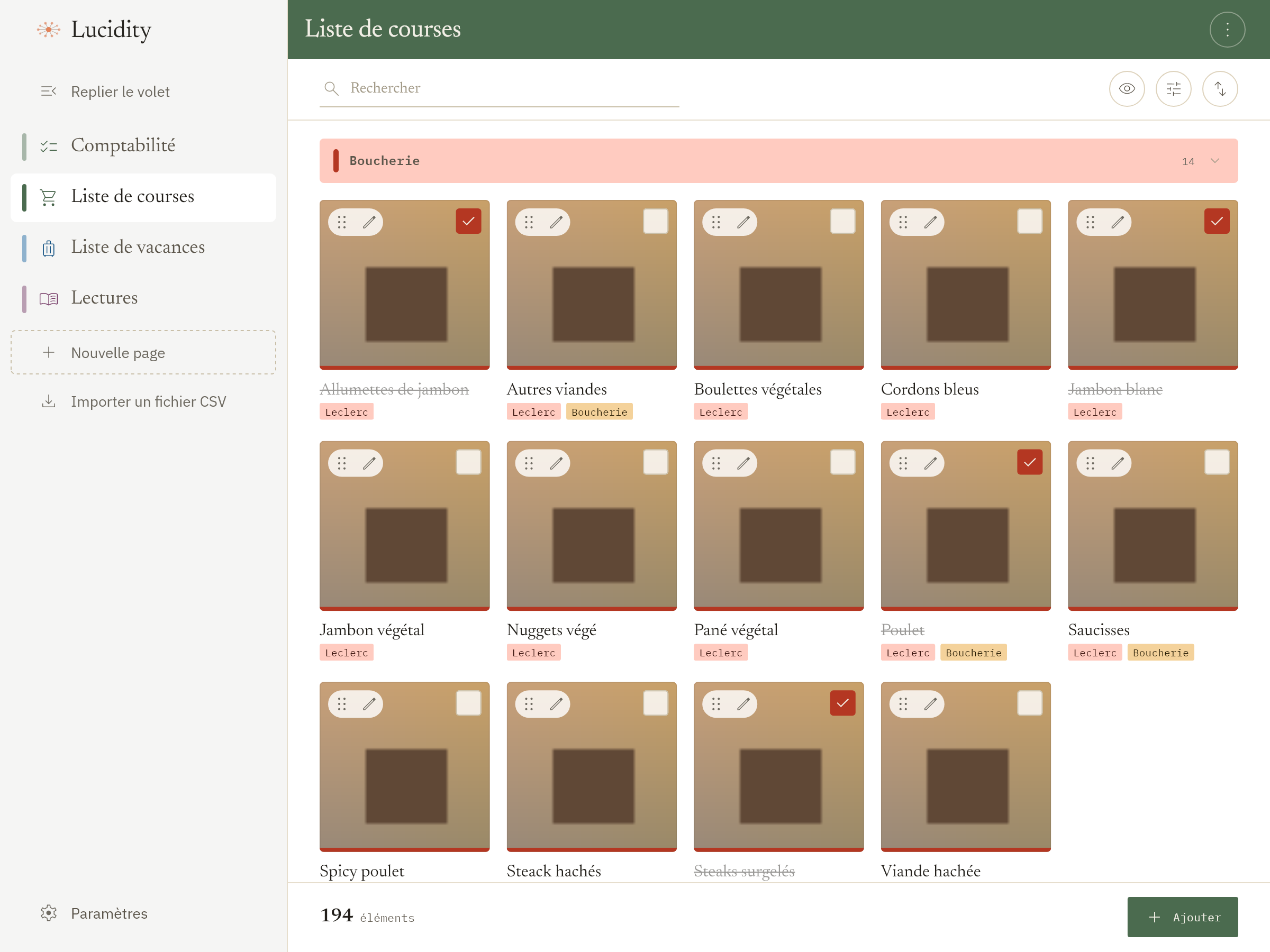Click the Rechercher search field
Screen dimensions: 1270x952
tap(499, 88)
